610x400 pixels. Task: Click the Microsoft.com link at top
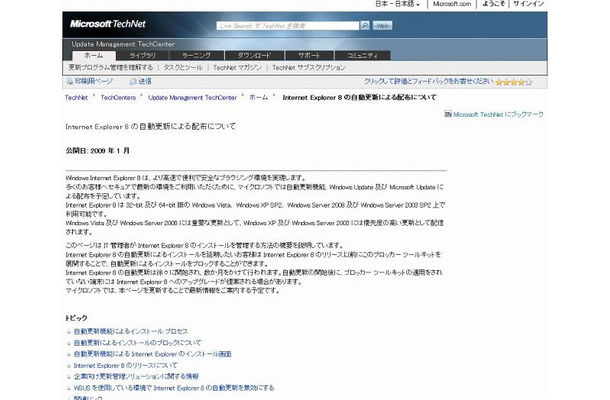[x=452, y=4]
